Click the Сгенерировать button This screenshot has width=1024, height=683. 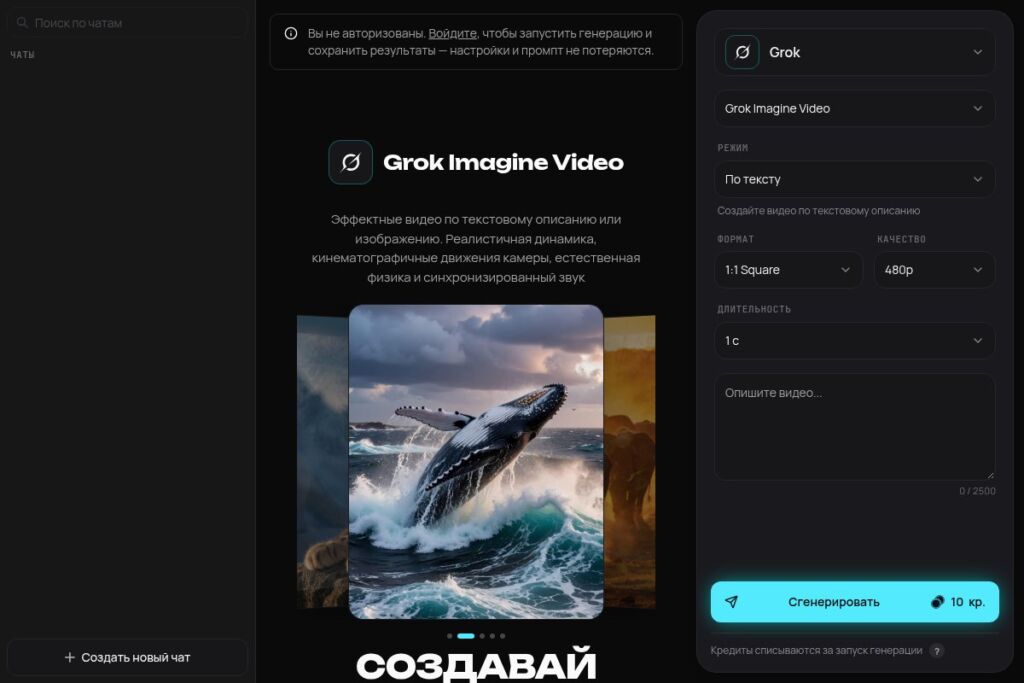(855, 602)
